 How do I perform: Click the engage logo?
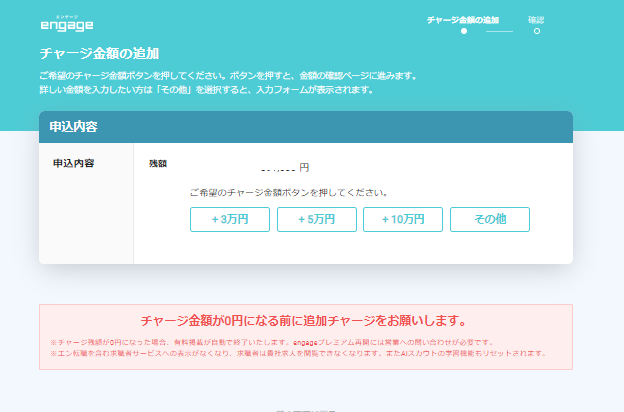(x=67, y=24)
